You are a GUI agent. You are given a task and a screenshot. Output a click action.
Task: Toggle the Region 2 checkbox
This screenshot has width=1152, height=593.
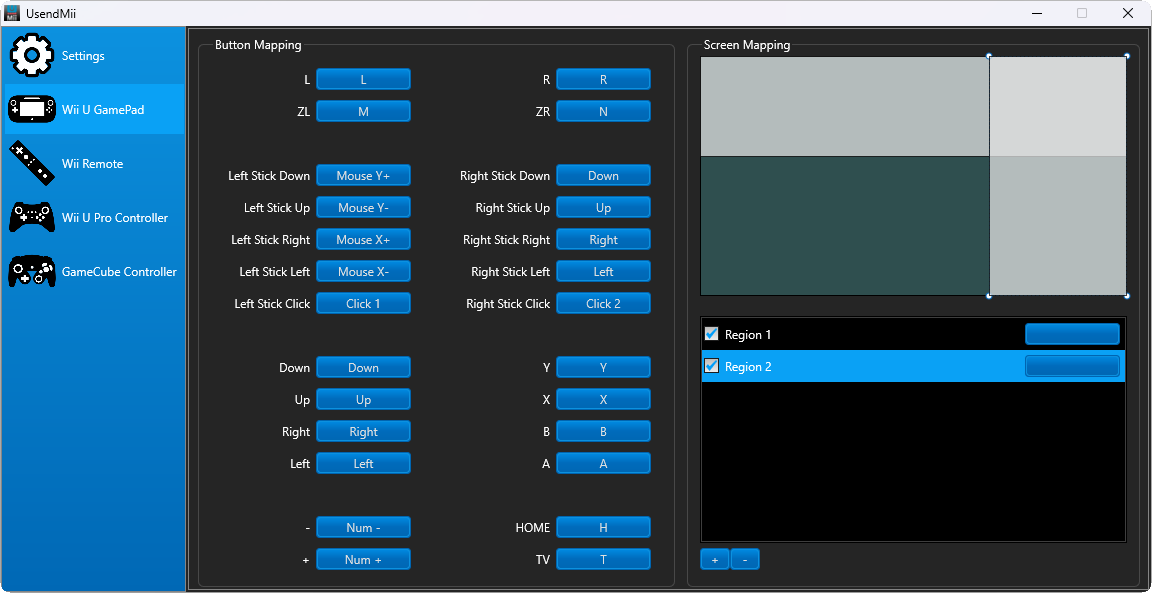(711, 366)
